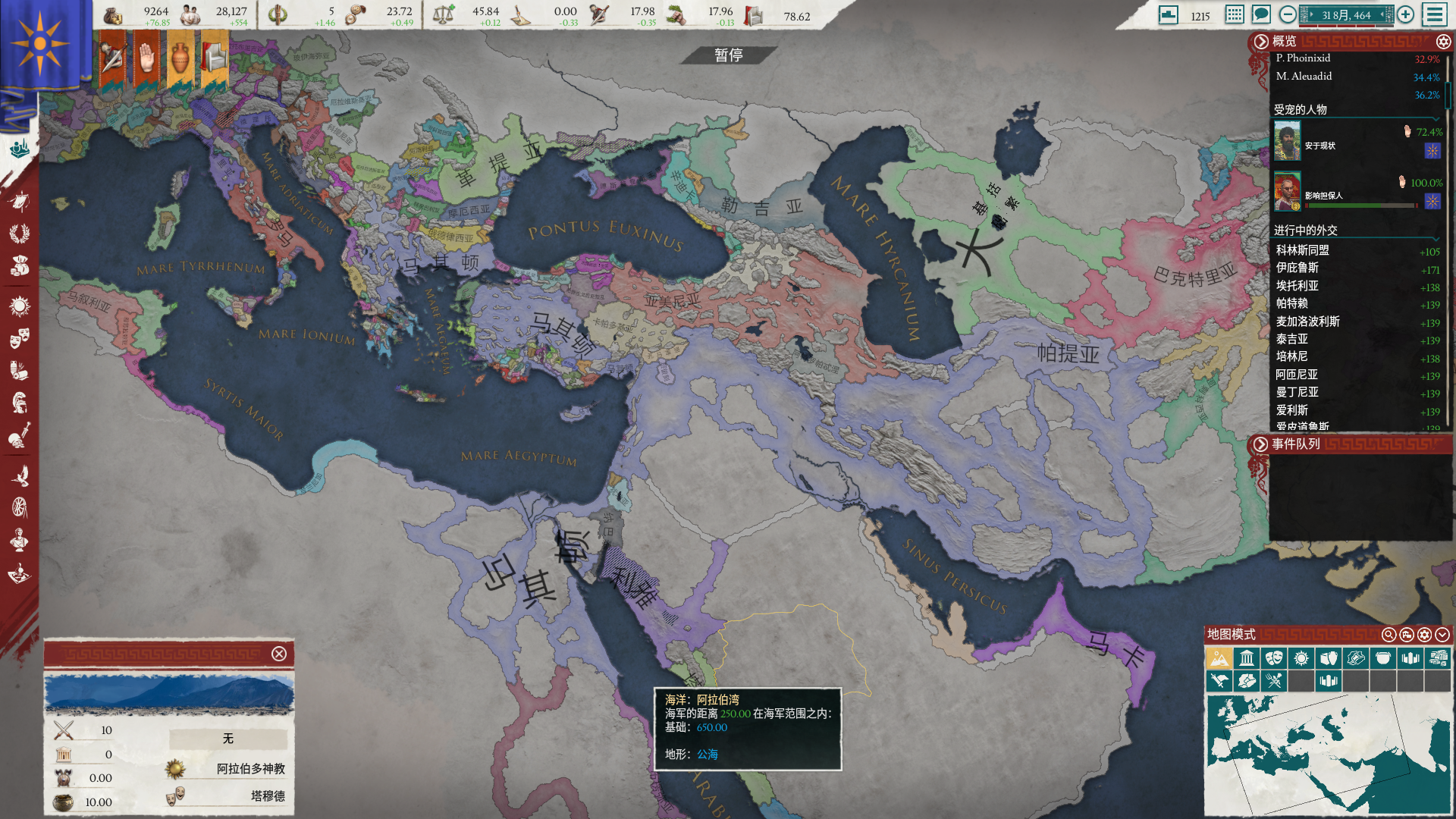Select the terrain map mode icon

point(1219,657)
